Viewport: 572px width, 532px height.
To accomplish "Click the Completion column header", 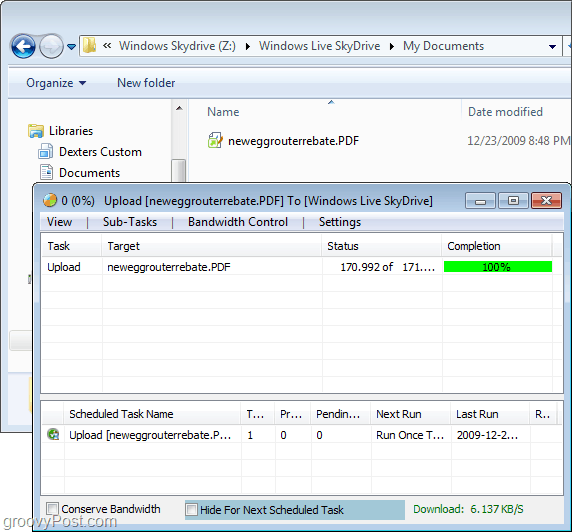I will click(497, 246).
